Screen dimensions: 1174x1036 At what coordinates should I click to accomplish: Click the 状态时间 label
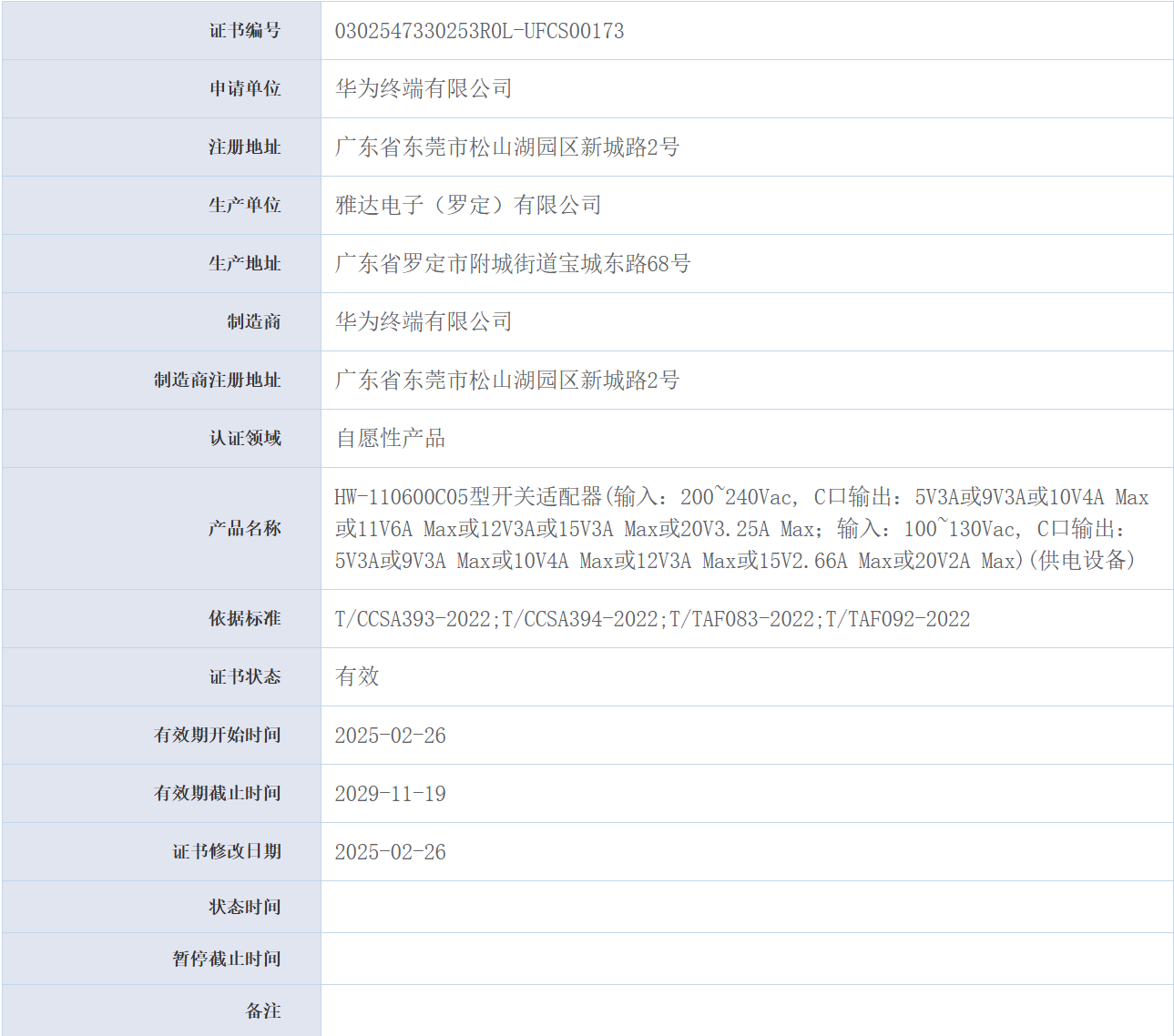(x=245, y=908)
